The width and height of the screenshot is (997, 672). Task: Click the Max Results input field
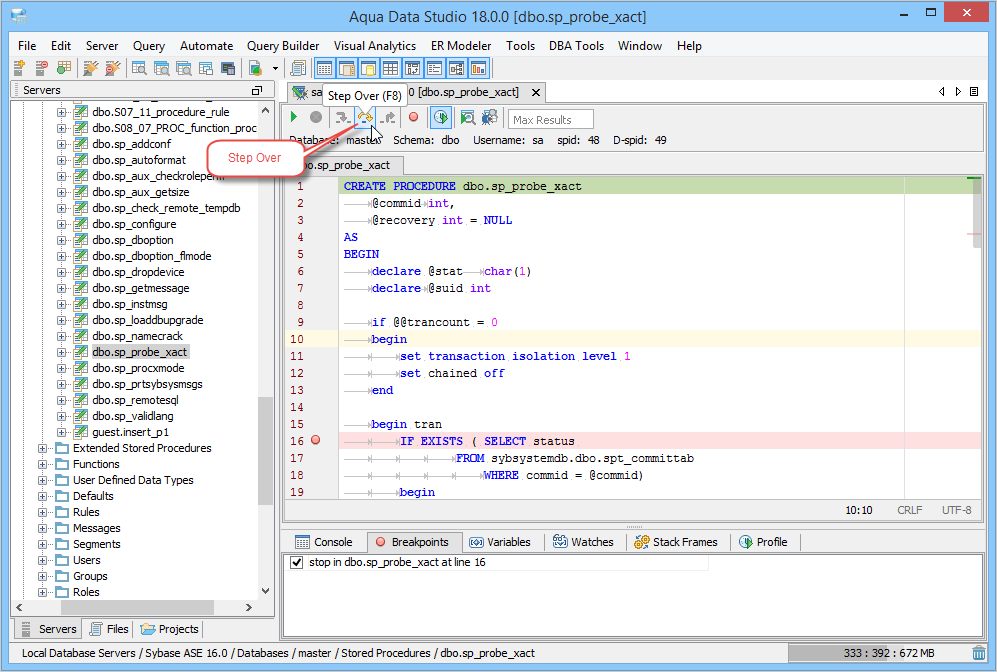point(551,120)
